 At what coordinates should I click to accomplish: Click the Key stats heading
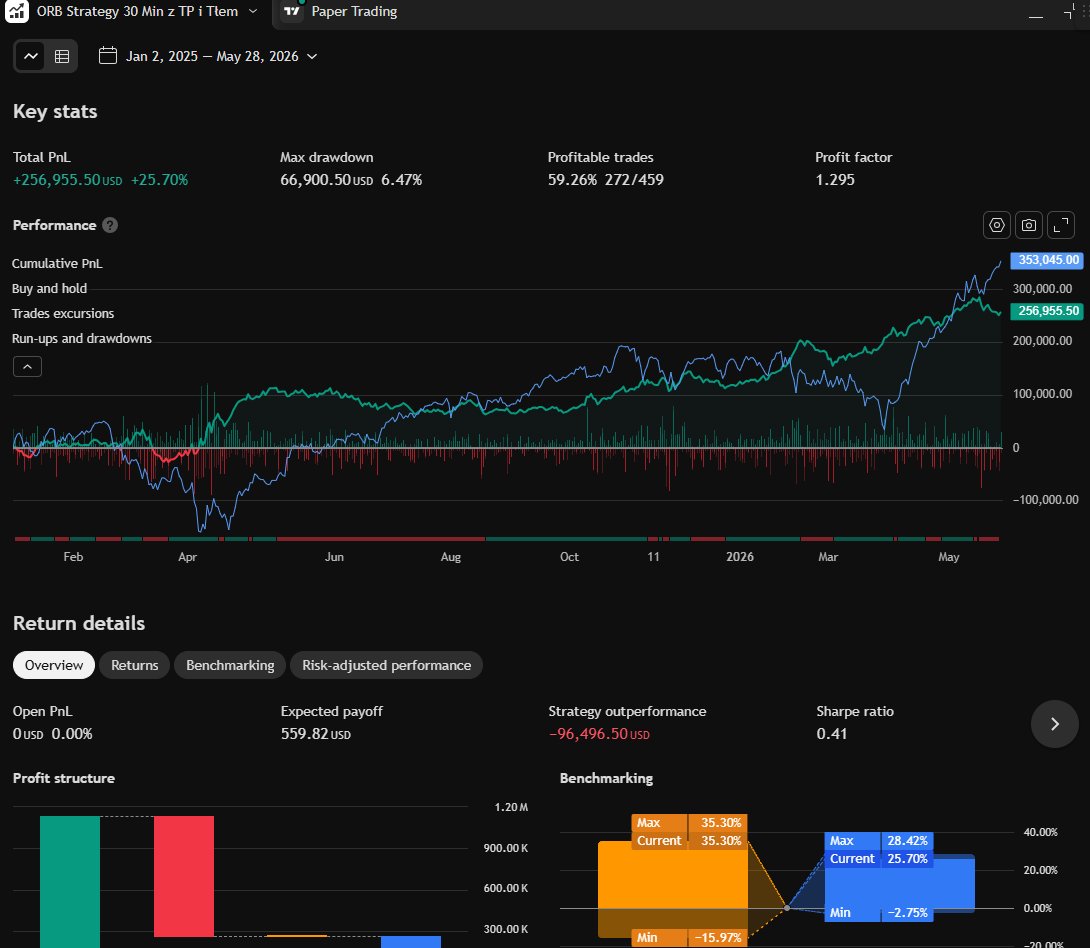(x=55, y=111)
